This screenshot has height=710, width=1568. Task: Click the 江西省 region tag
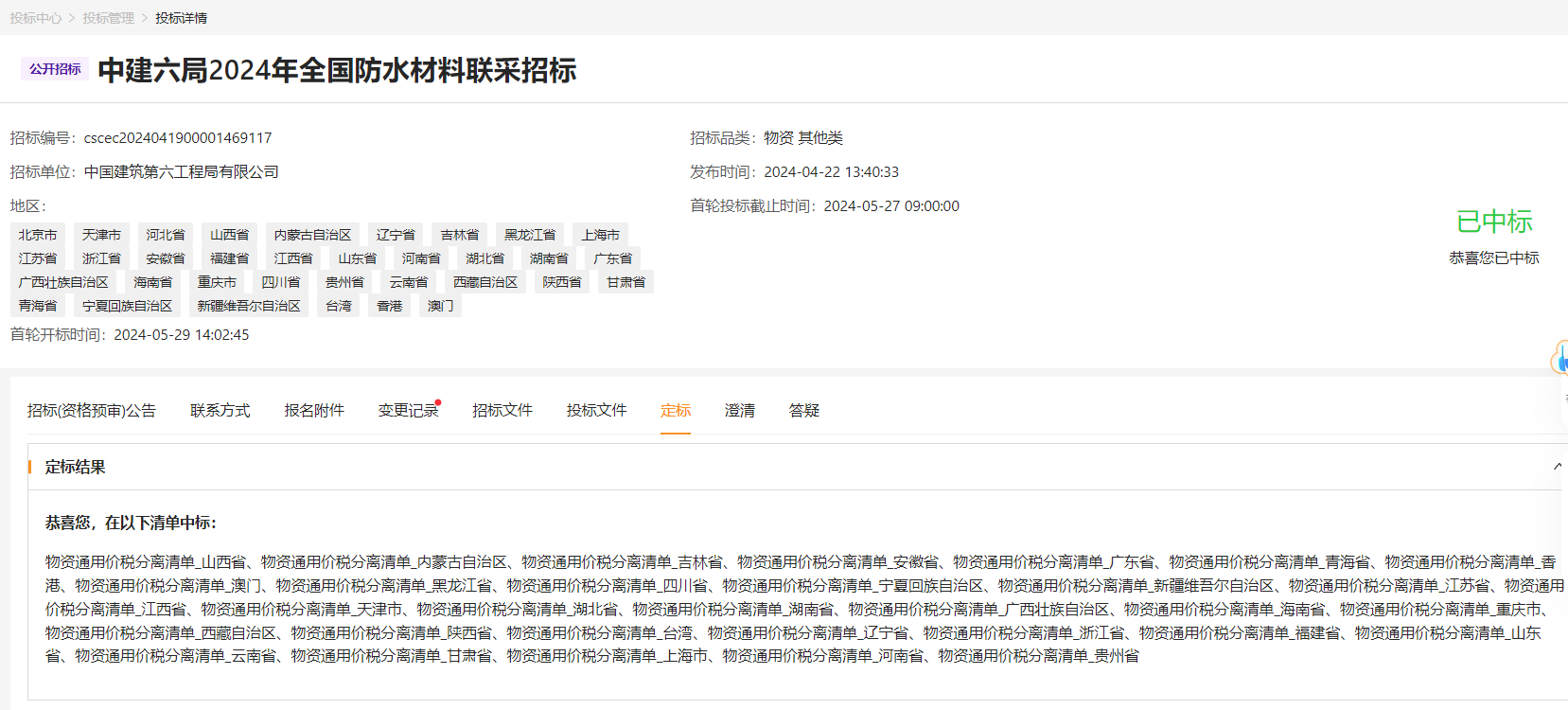(x=293, y=258)
